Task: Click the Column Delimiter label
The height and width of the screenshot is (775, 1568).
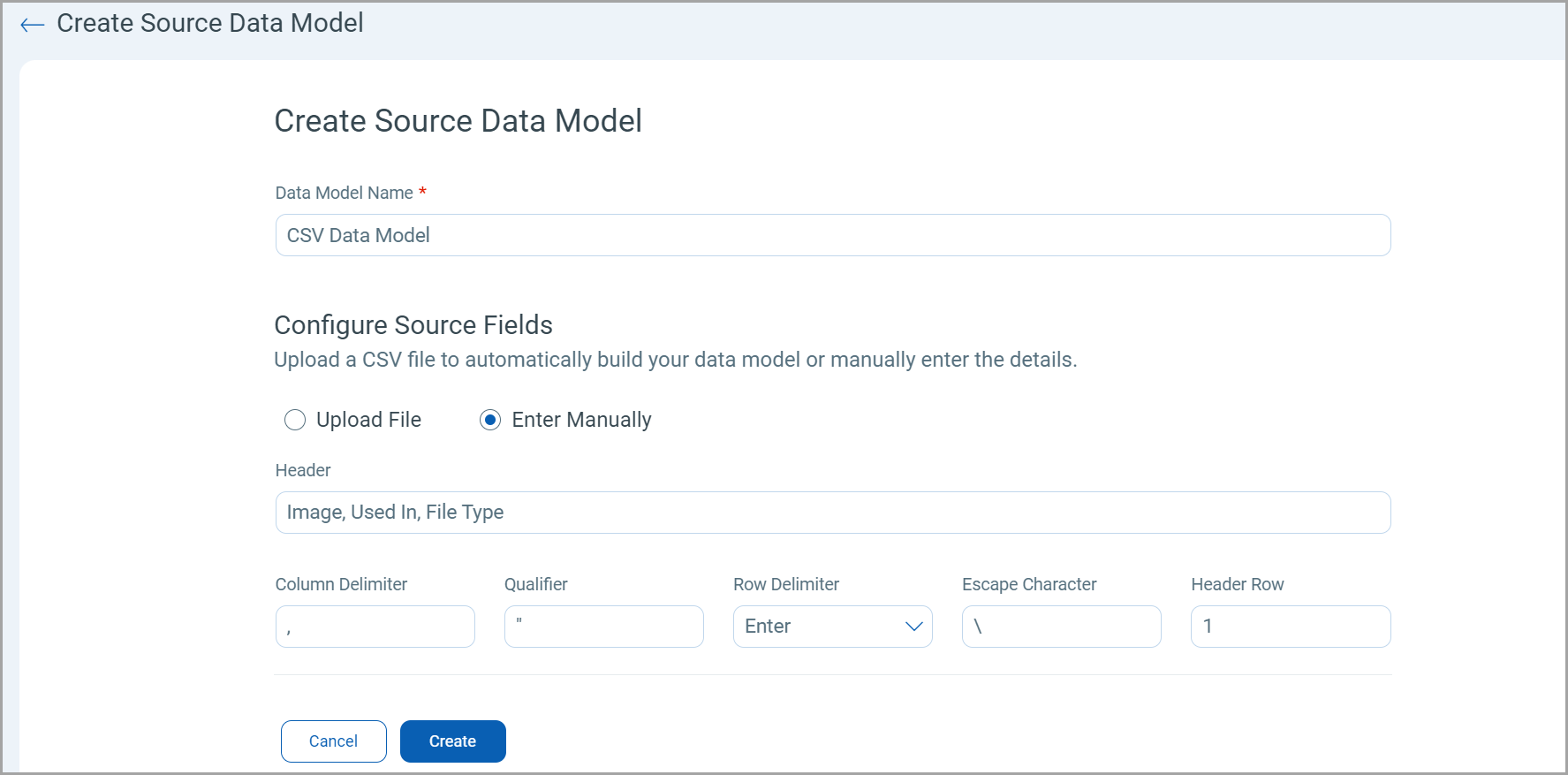Action: (341, 584)
